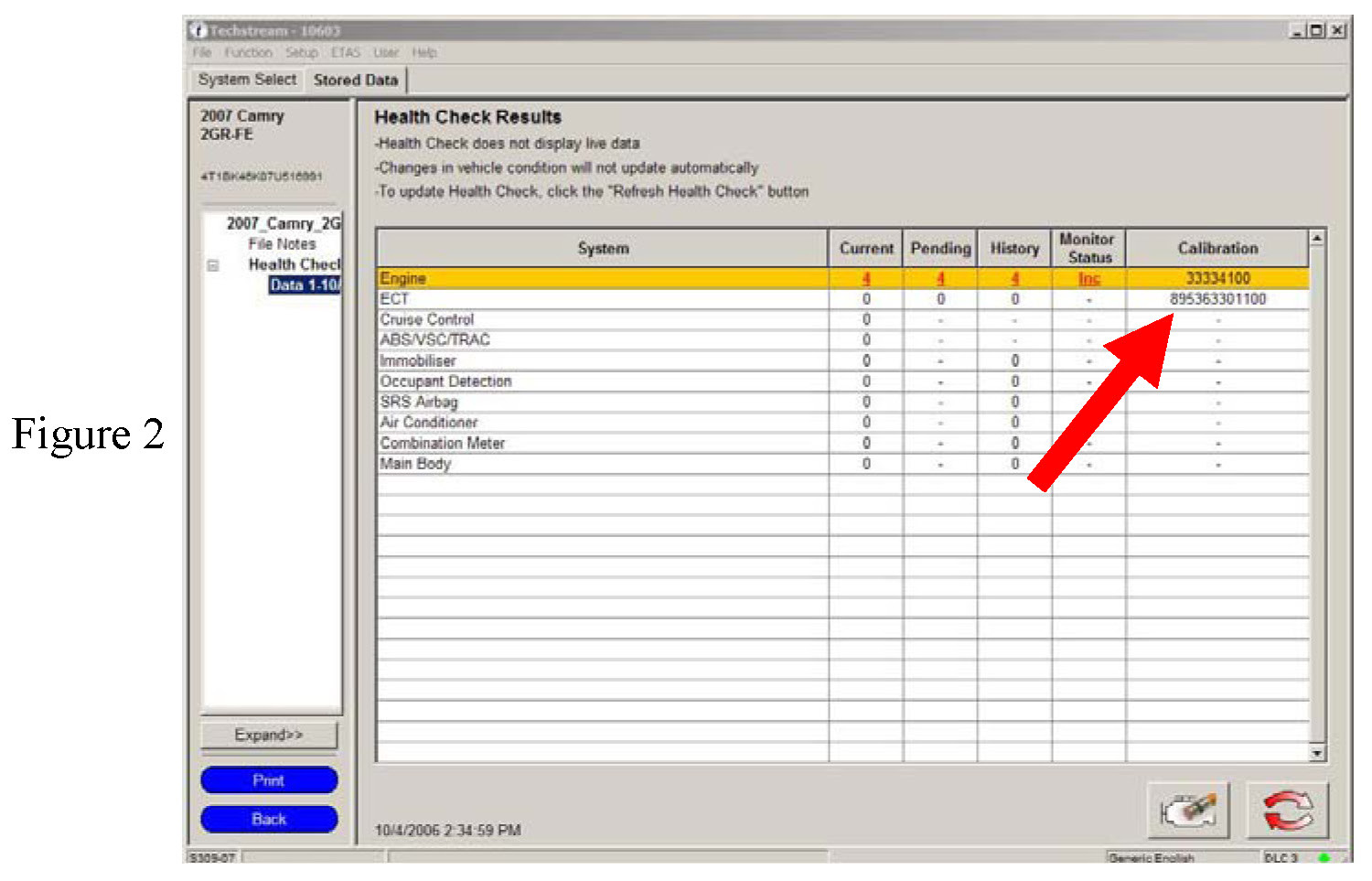The height and width of the screenshot is (881, 1372).
Task: Select the Stored Data tab
Action: 356,81
